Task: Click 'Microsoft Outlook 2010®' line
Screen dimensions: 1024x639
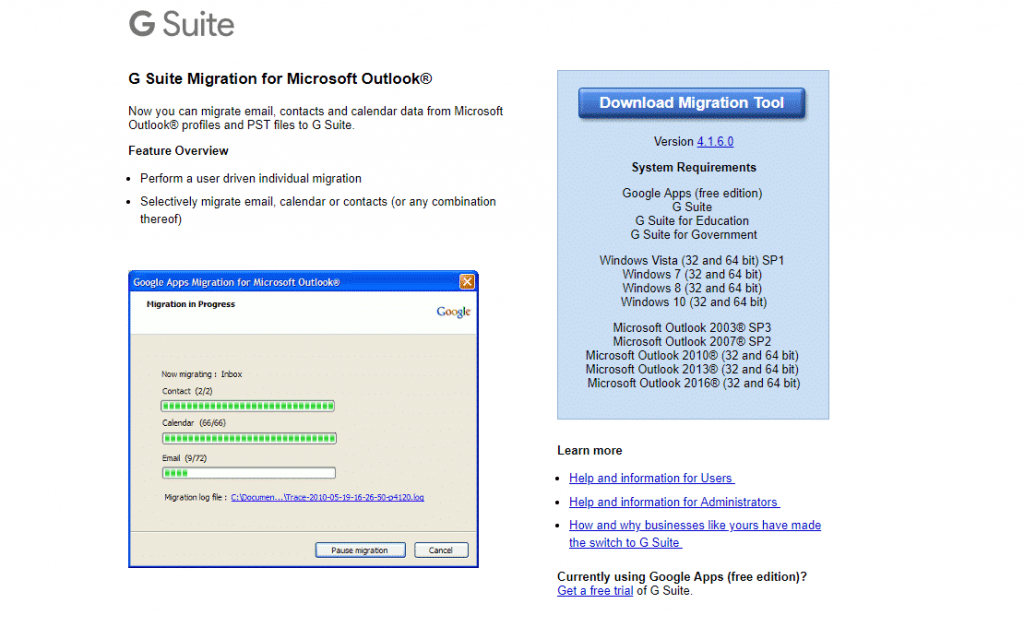Action: (692, 355)
